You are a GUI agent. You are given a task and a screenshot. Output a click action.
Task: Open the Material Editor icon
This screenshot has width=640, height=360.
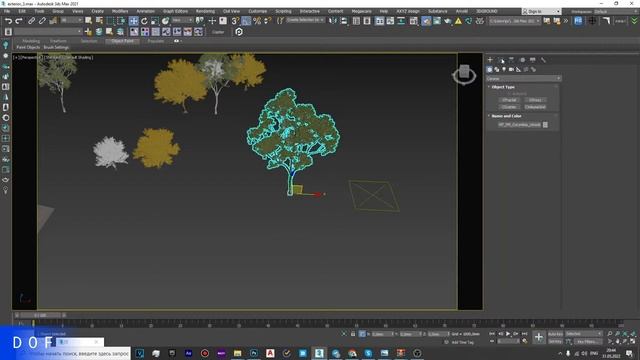pos(413,20)
